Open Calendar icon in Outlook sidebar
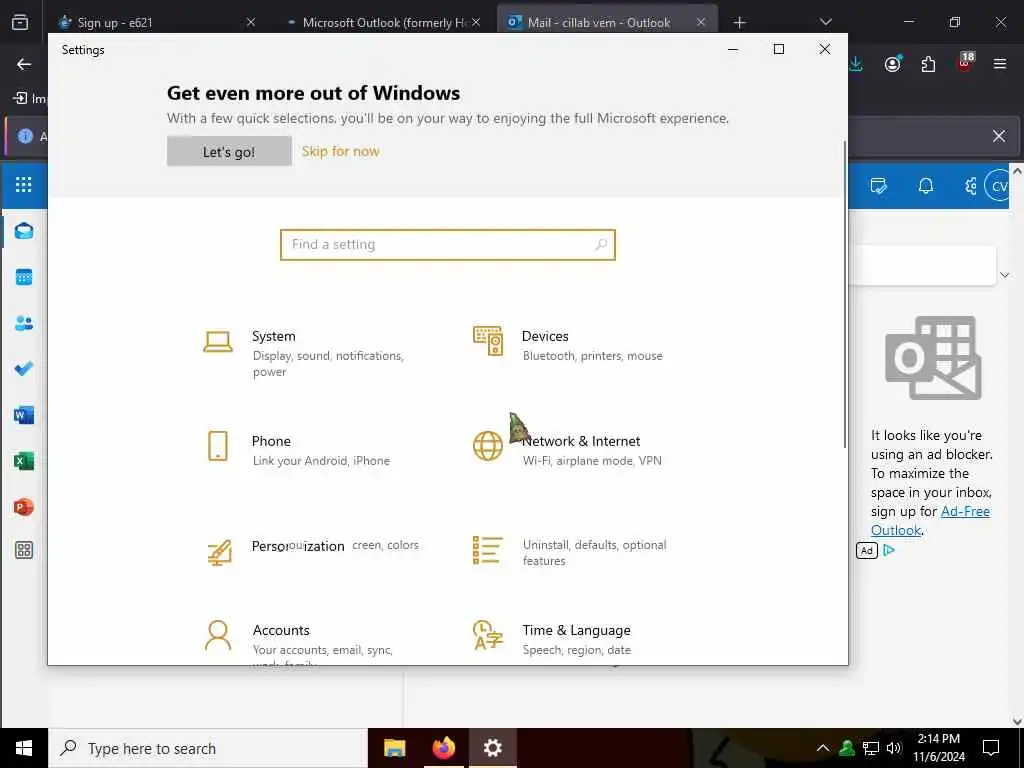The height and width of the screenshot is (768, 1024). click(24, 277)
